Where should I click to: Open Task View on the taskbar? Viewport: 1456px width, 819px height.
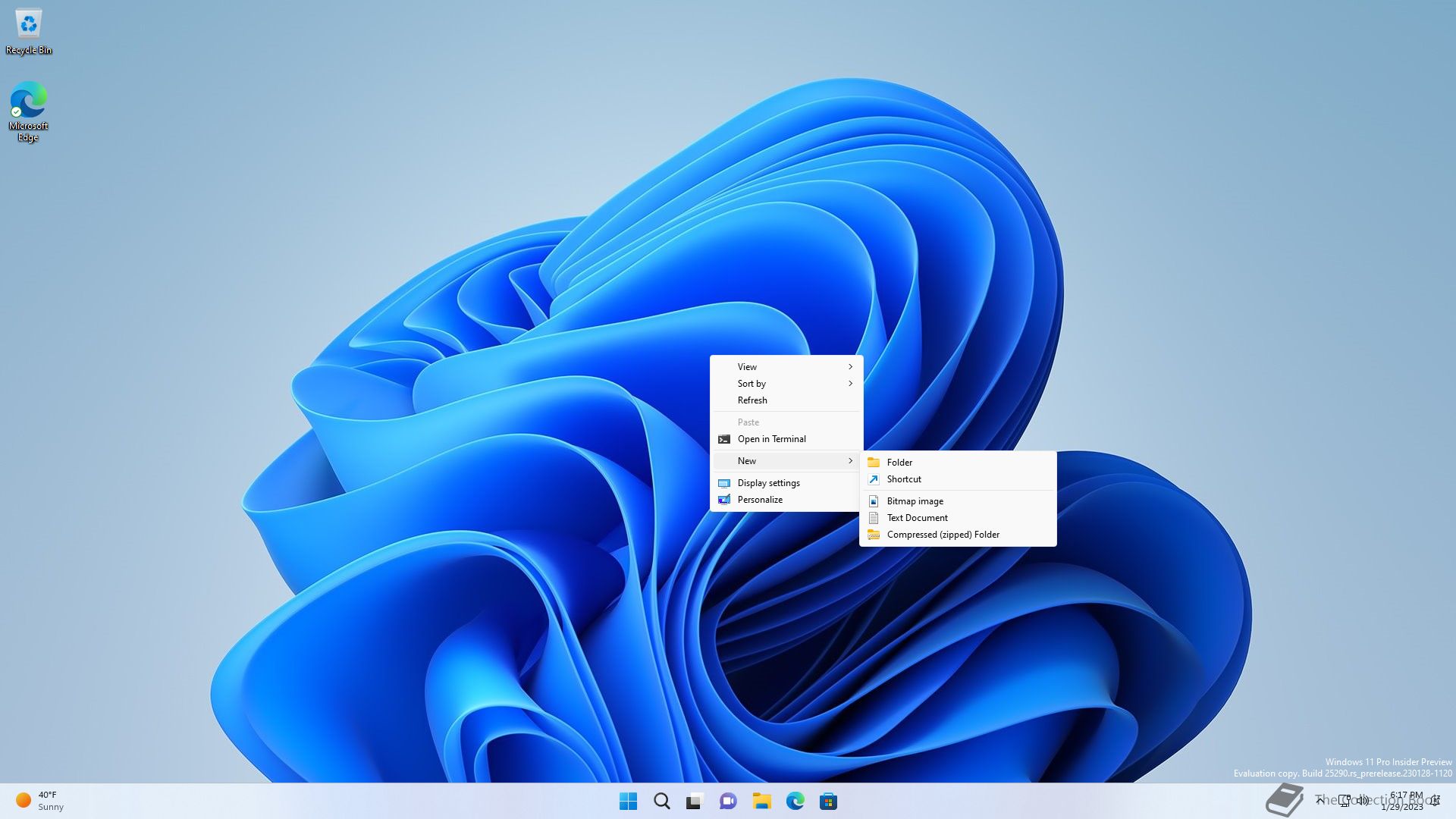(695, 801)
